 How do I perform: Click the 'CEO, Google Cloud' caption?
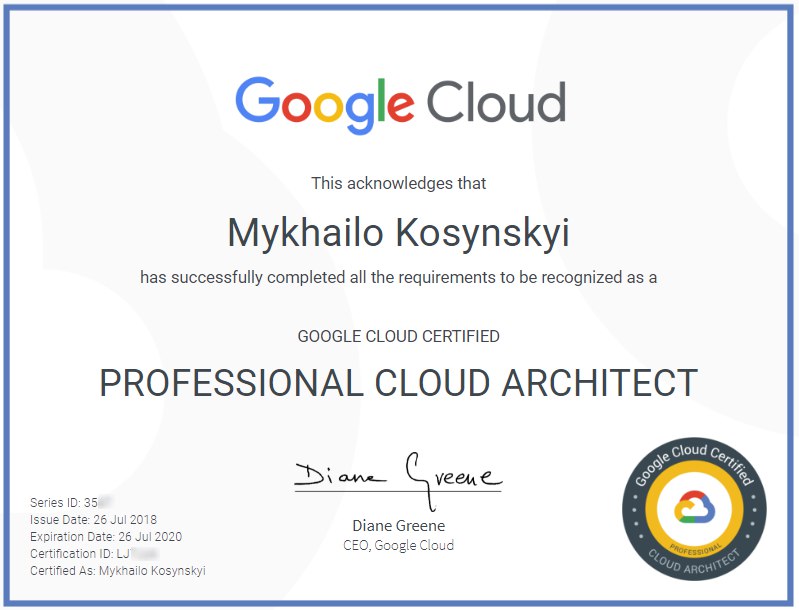pyautogui.click(x=398, y=545)
